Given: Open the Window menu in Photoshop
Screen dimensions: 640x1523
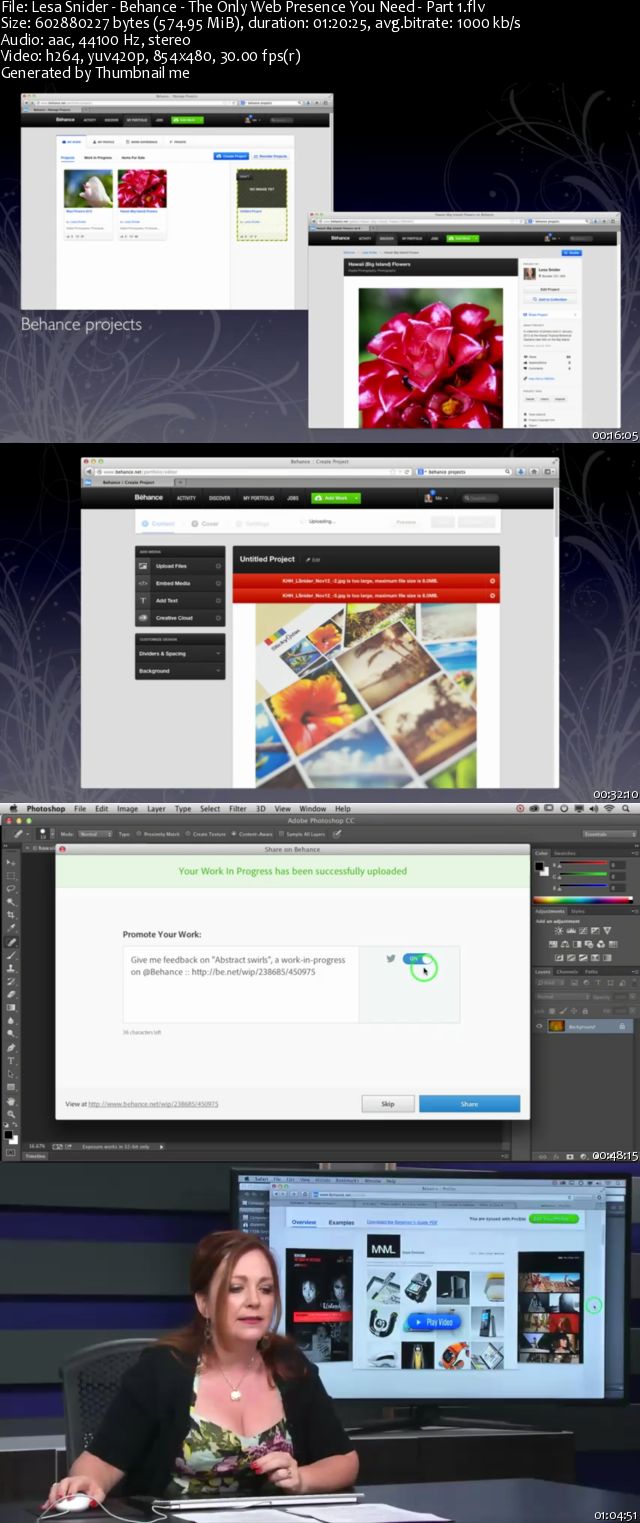Looking at the screenshot, I should coord(312,808).
